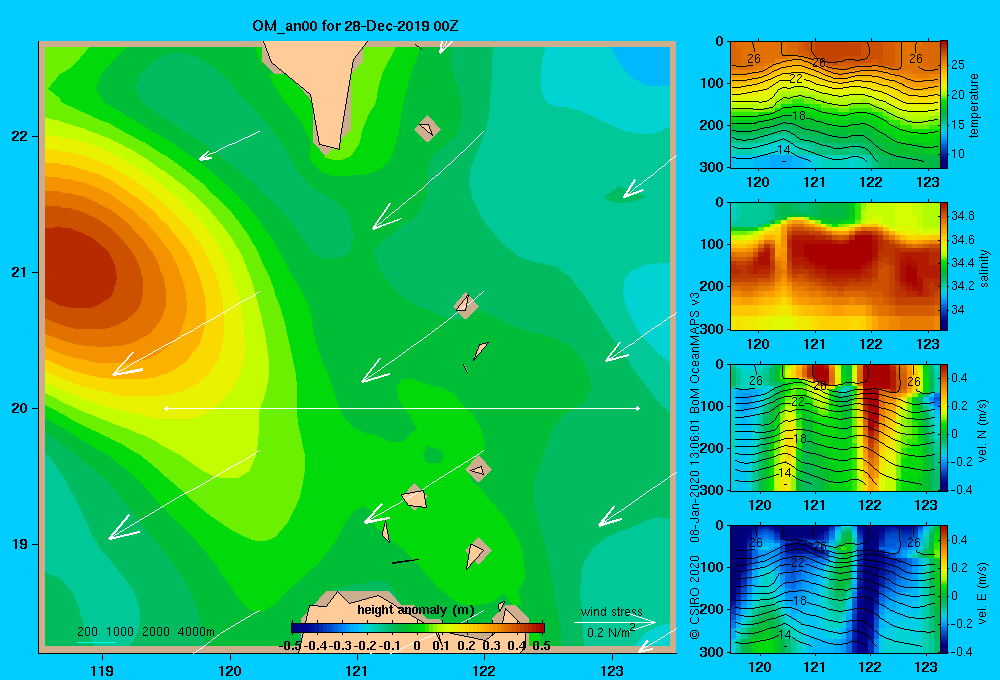Click the '14' contour label in the temperature panel

click(x=784, y=150)
